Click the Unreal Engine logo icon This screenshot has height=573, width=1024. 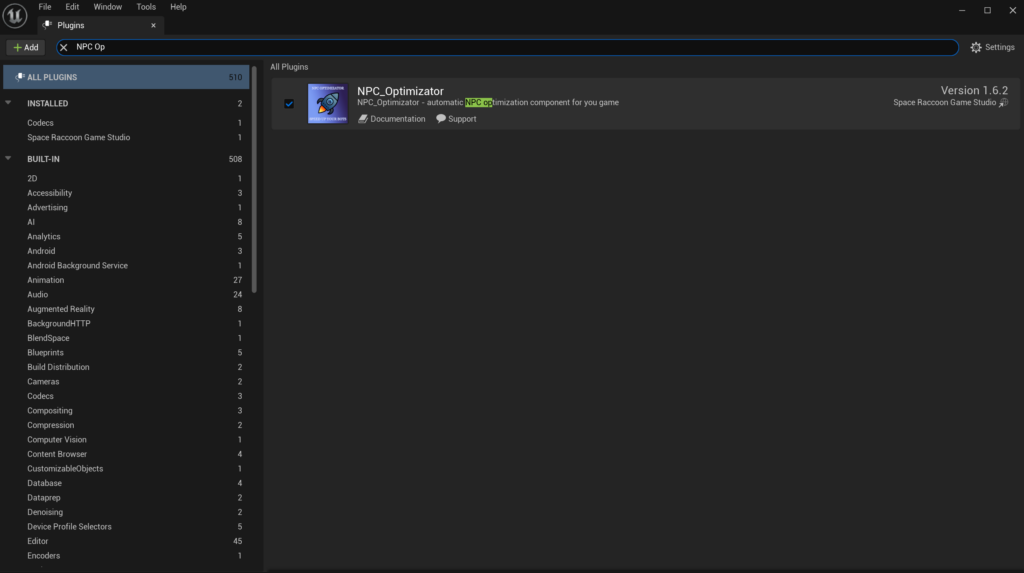click(x=14, y=16)
